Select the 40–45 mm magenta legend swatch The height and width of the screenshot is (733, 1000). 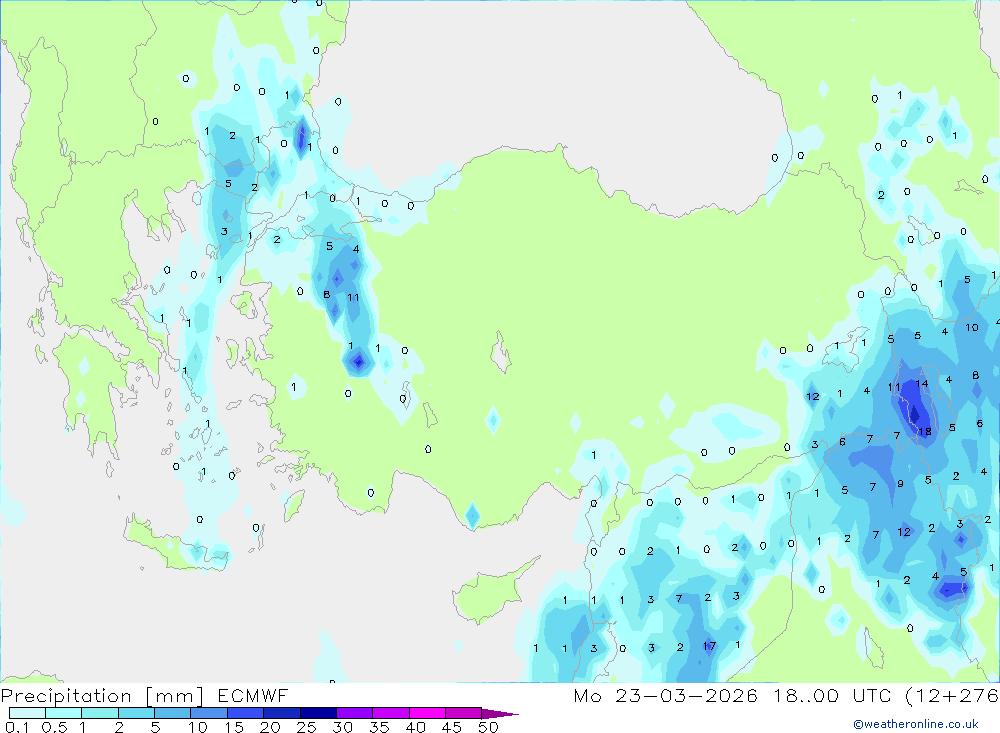[x=427, y=713]
